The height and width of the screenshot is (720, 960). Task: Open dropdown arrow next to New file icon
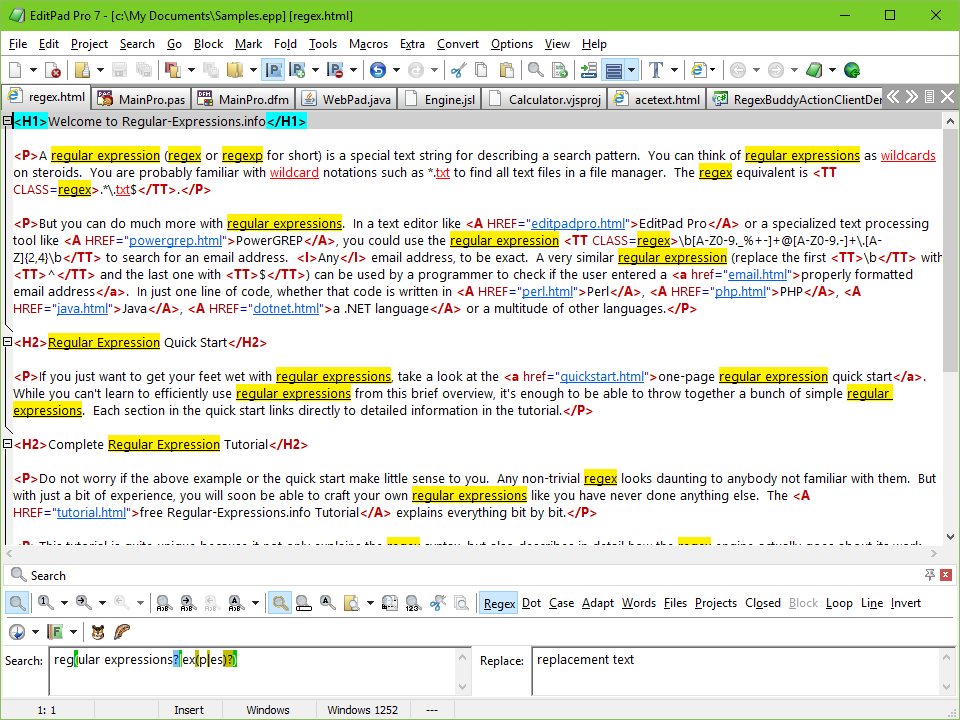tap(33, 70)
